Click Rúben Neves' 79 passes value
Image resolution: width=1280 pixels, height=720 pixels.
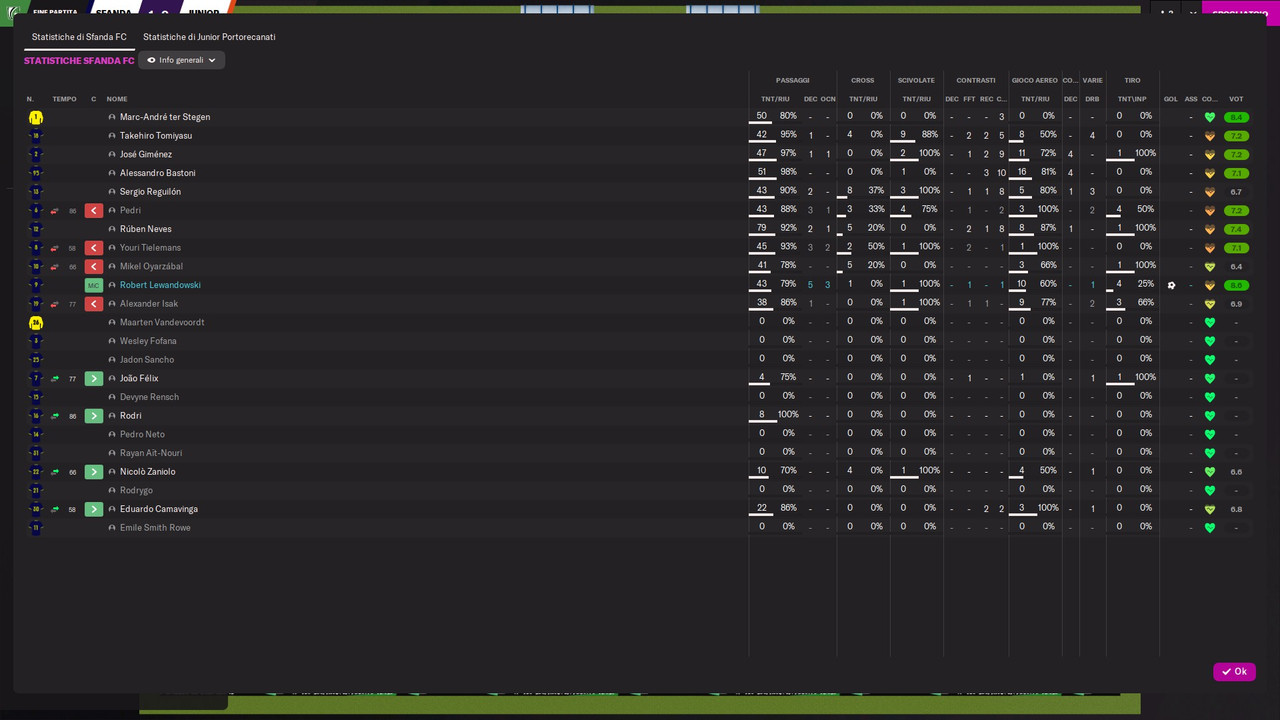coord(762,228)
